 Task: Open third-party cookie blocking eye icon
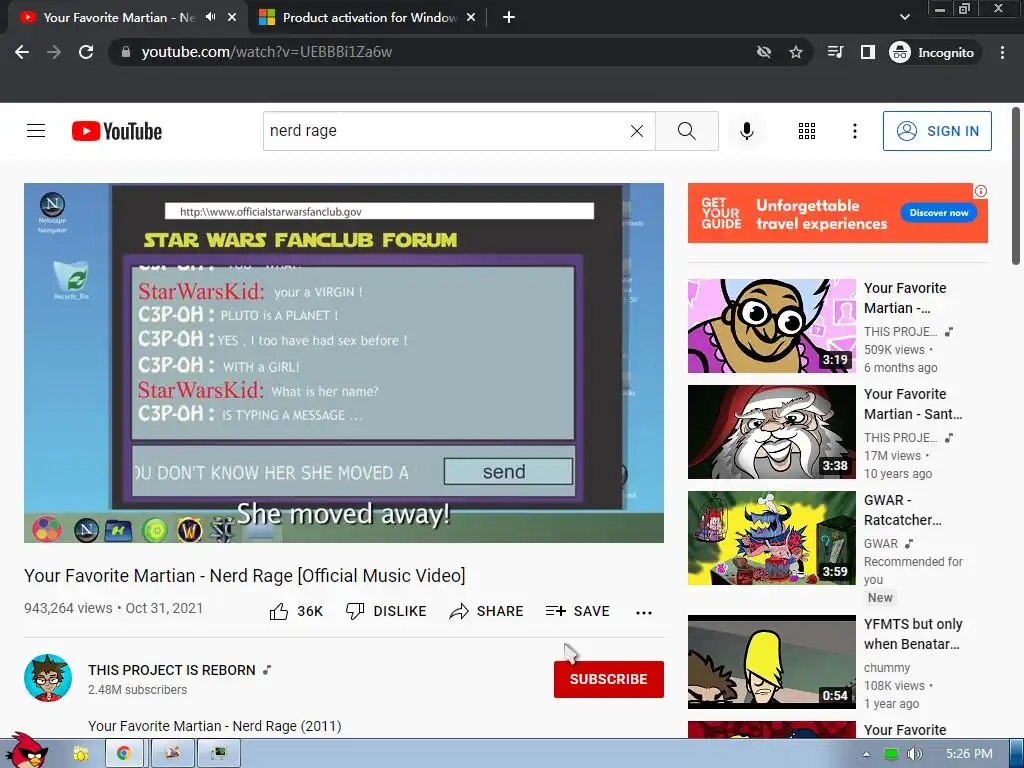[763, 52]
